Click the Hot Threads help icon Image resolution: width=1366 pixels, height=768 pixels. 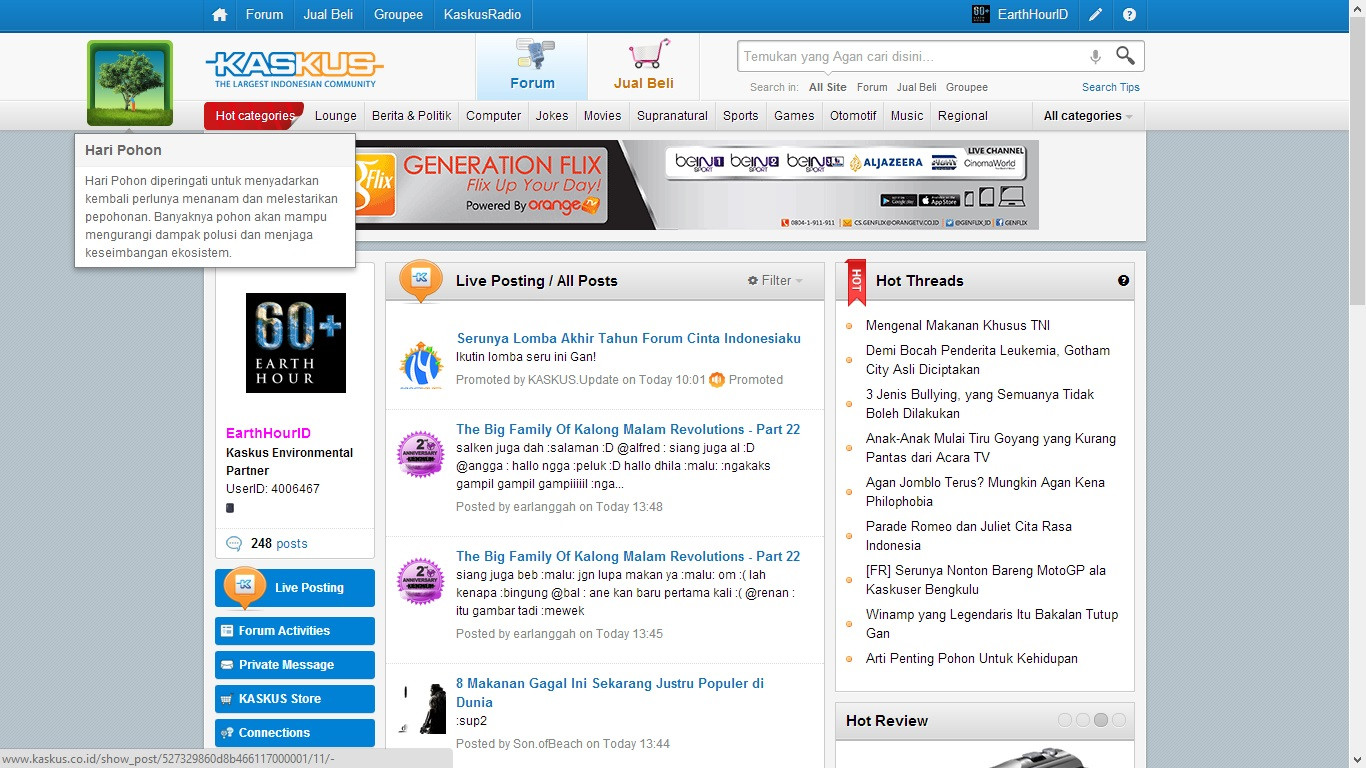(1123, 281)
